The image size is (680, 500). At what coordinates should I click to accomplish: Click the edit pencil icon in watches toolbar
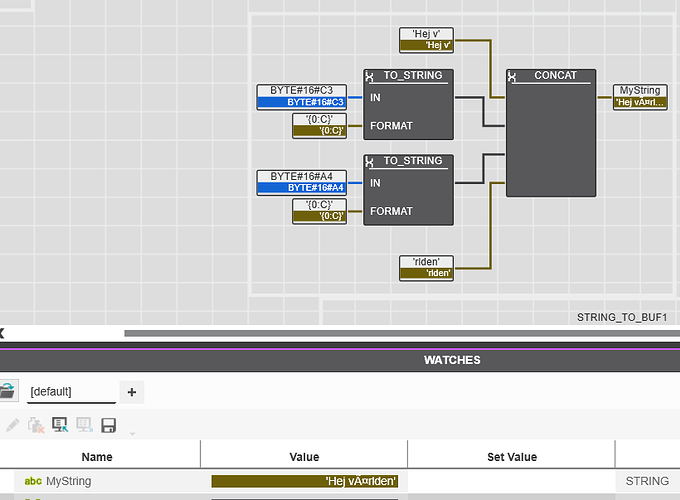coord(10,425)
